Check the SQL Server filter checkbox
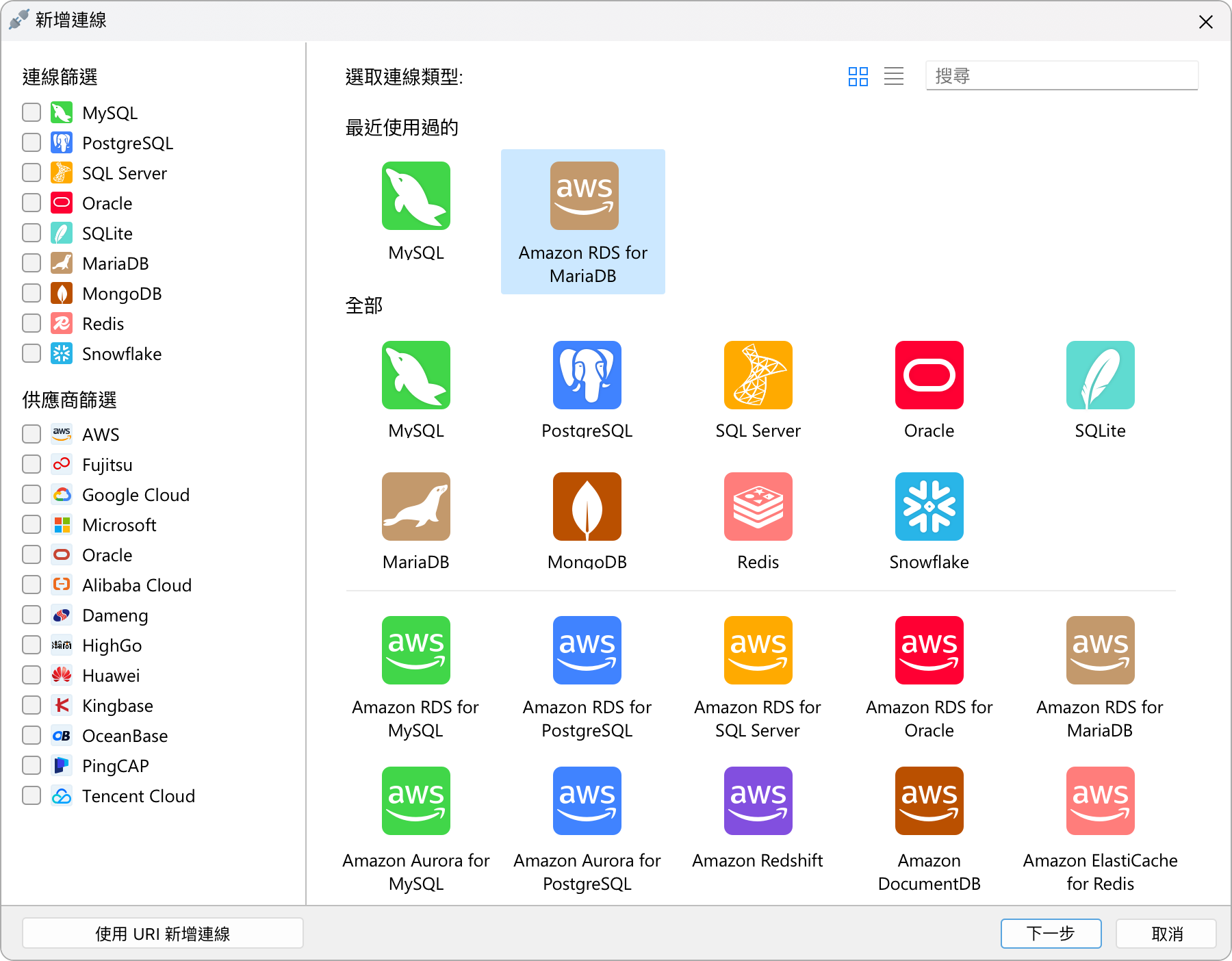 pyautogui.click(x=31, y=172)
